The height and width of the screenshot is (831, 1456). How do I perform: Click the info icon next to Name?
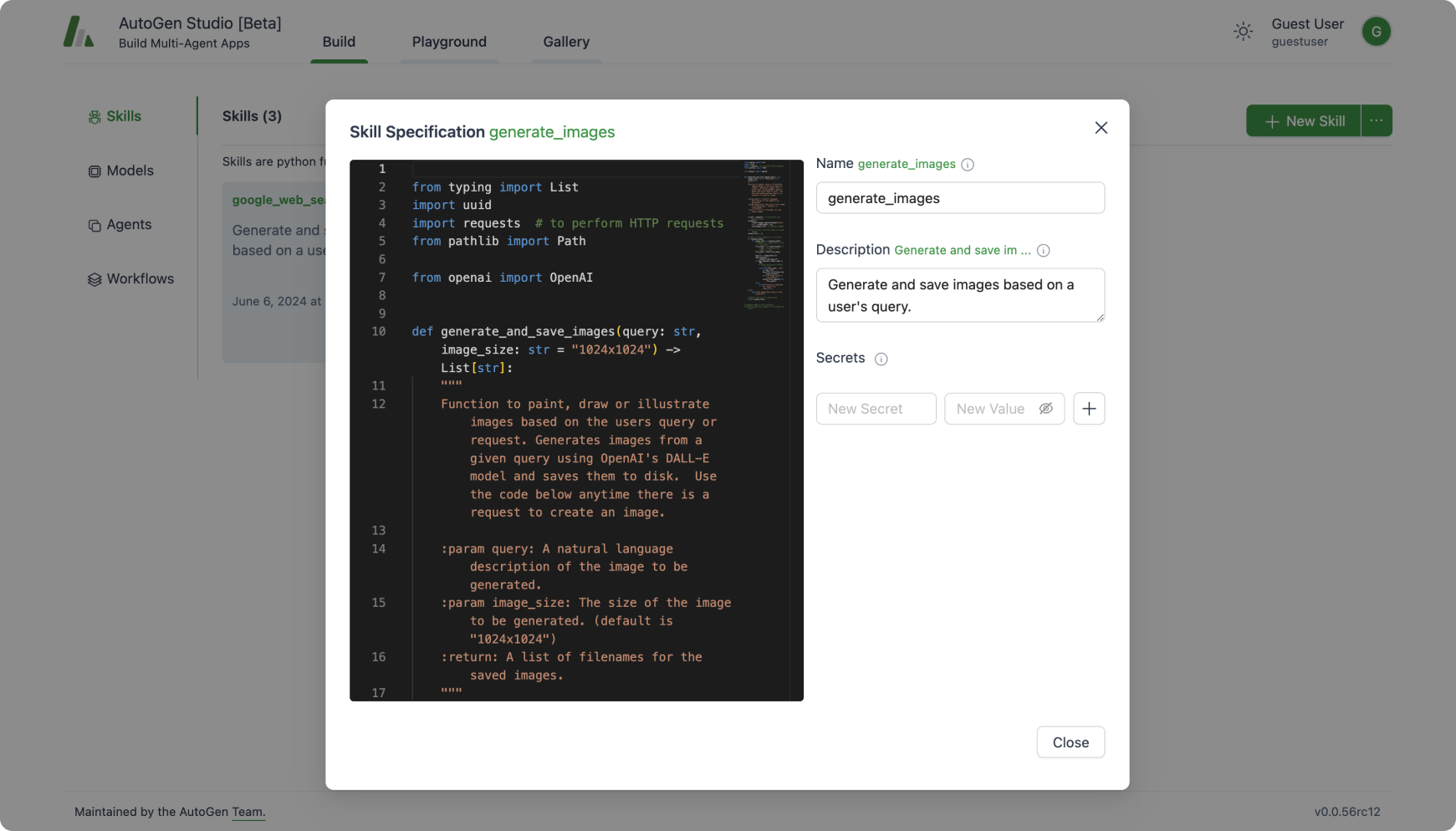point(968,165)
